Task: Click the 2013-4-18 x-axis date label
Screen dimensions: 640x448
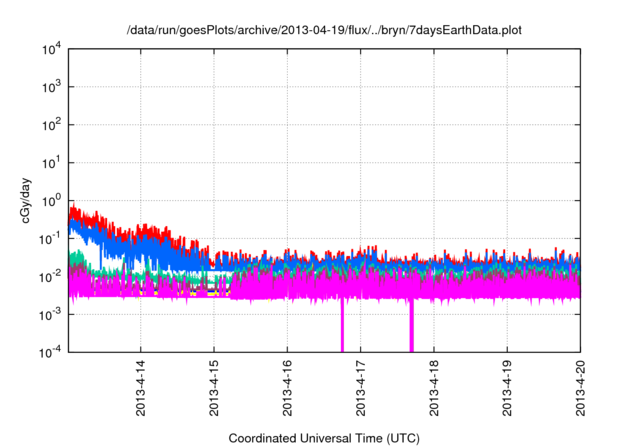Action: [434, 388]
